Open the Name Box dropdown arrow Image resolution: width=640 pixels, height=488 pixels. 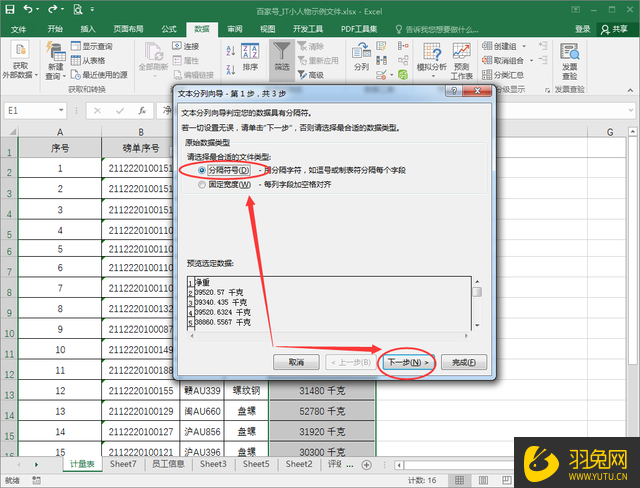click(x=61, y=110)
